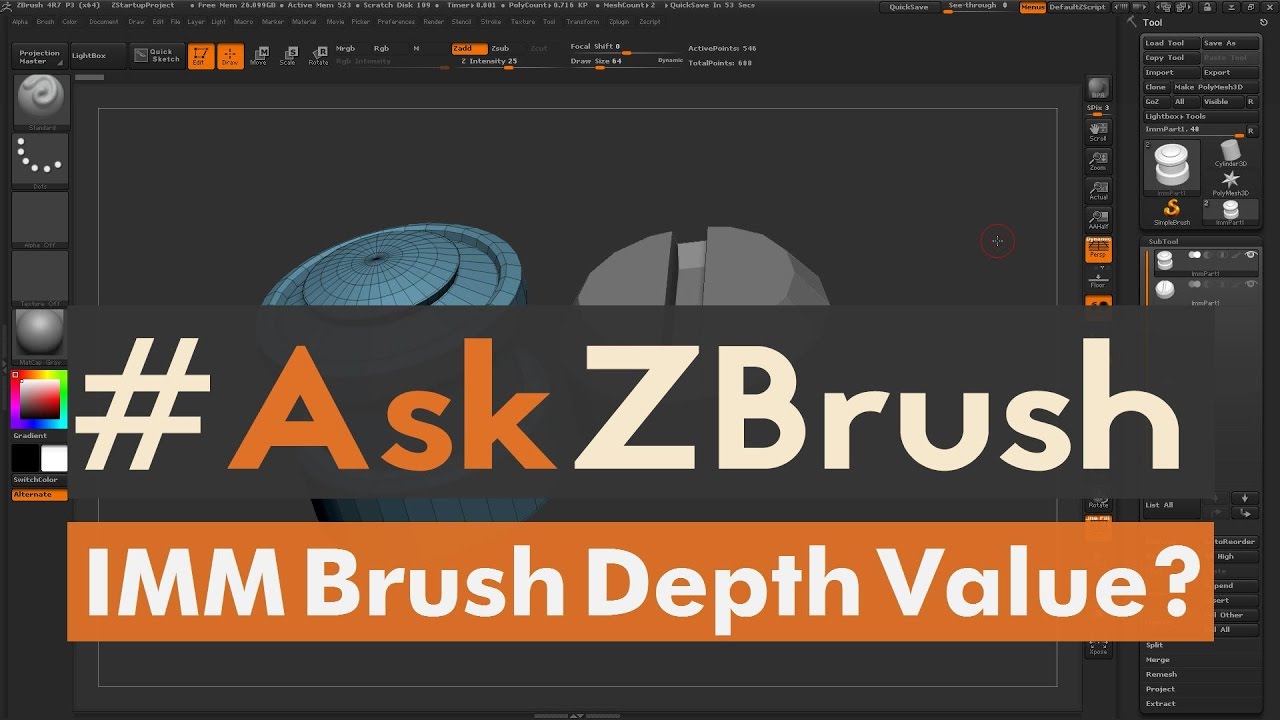Click the GoZ button
The height and width of the screenshot is (720, 1280).
[1156, 102]
